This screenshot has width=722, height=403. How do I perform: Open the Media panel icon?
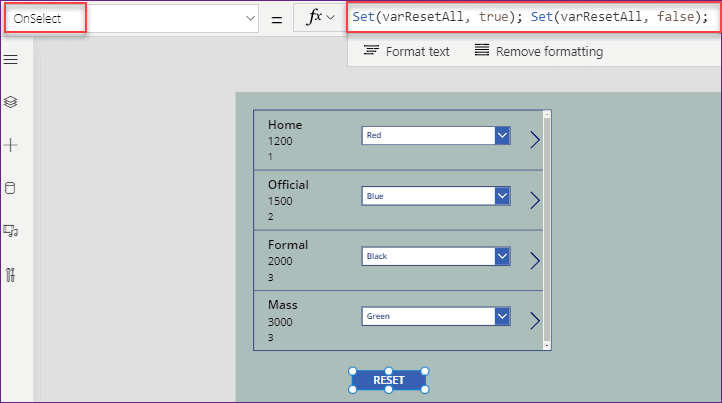coord(11,231)
